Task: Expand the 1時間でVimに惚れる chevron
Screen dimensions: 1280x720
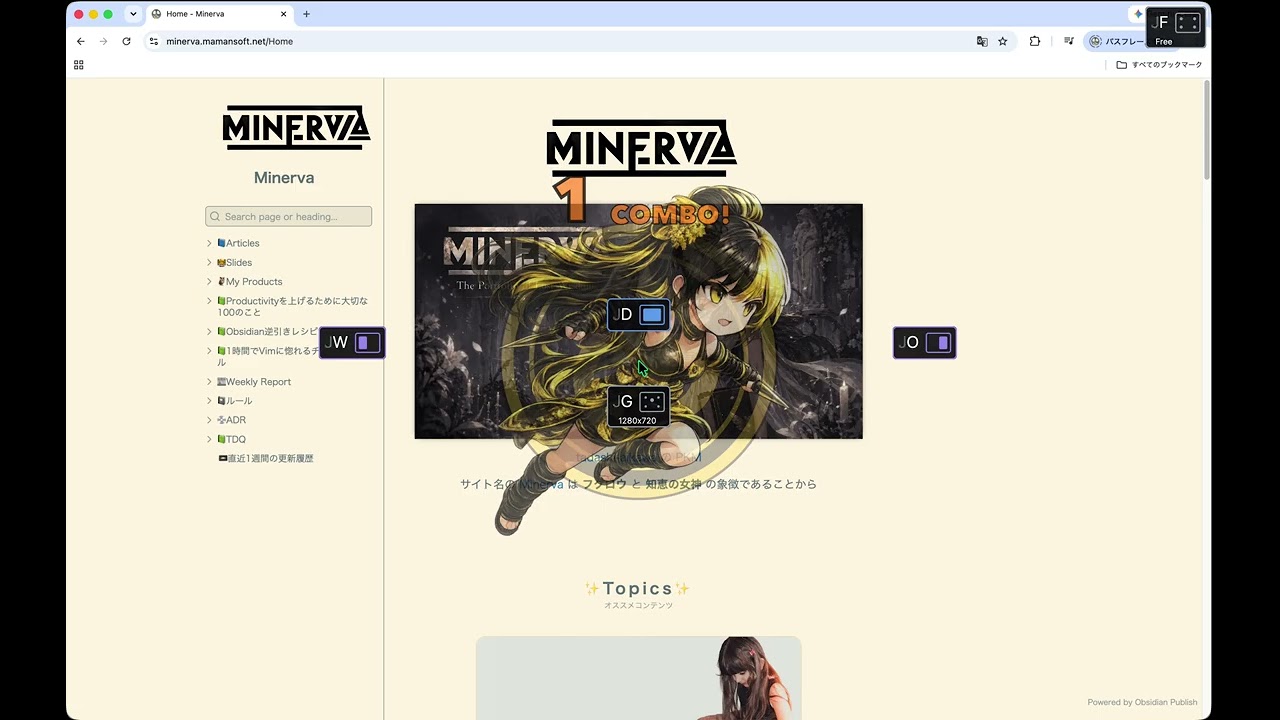Action: coord(209,350)
